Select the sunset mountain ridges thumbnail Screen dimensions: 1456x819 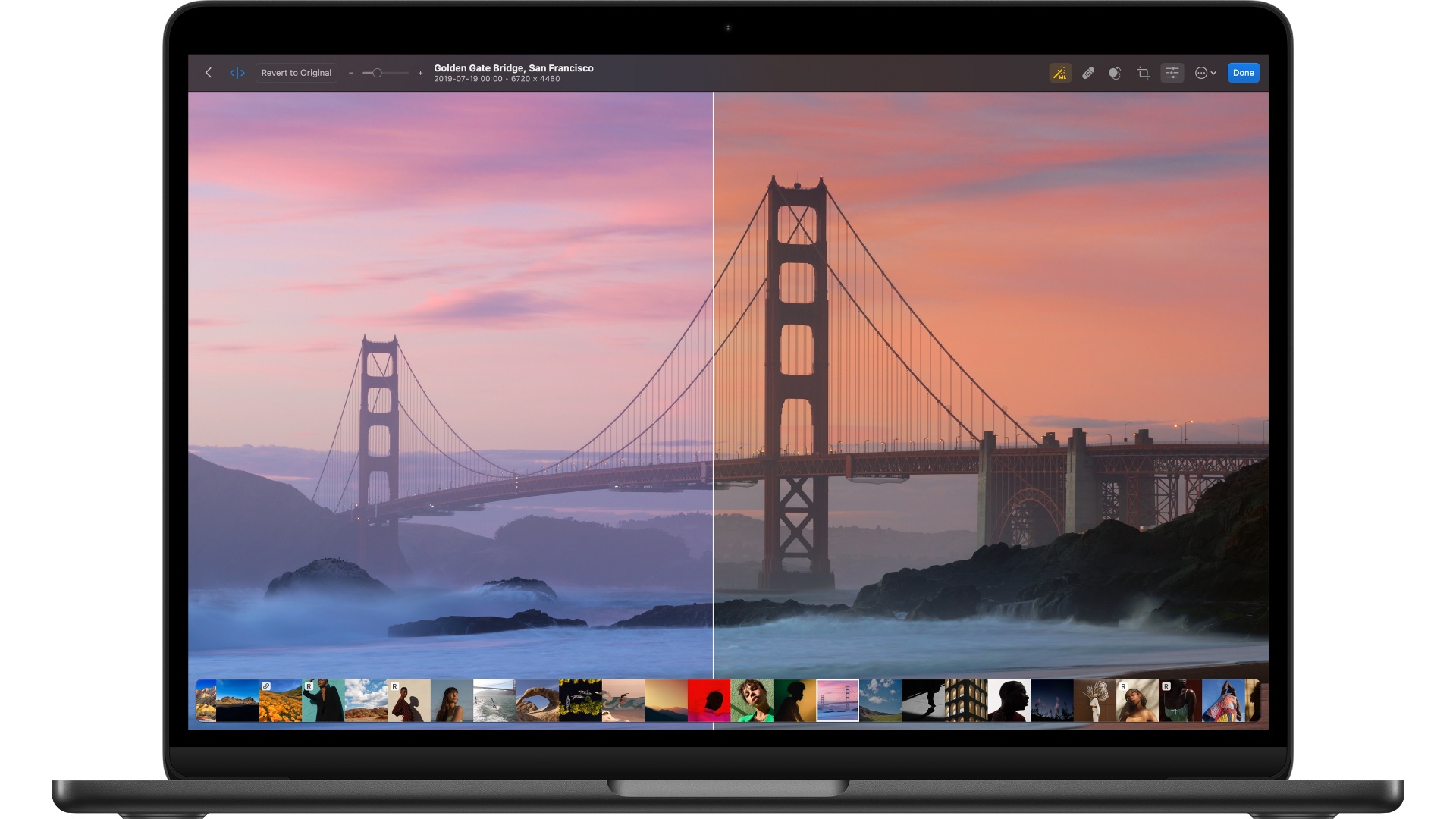pyautogui.click(x=667, y=701)
